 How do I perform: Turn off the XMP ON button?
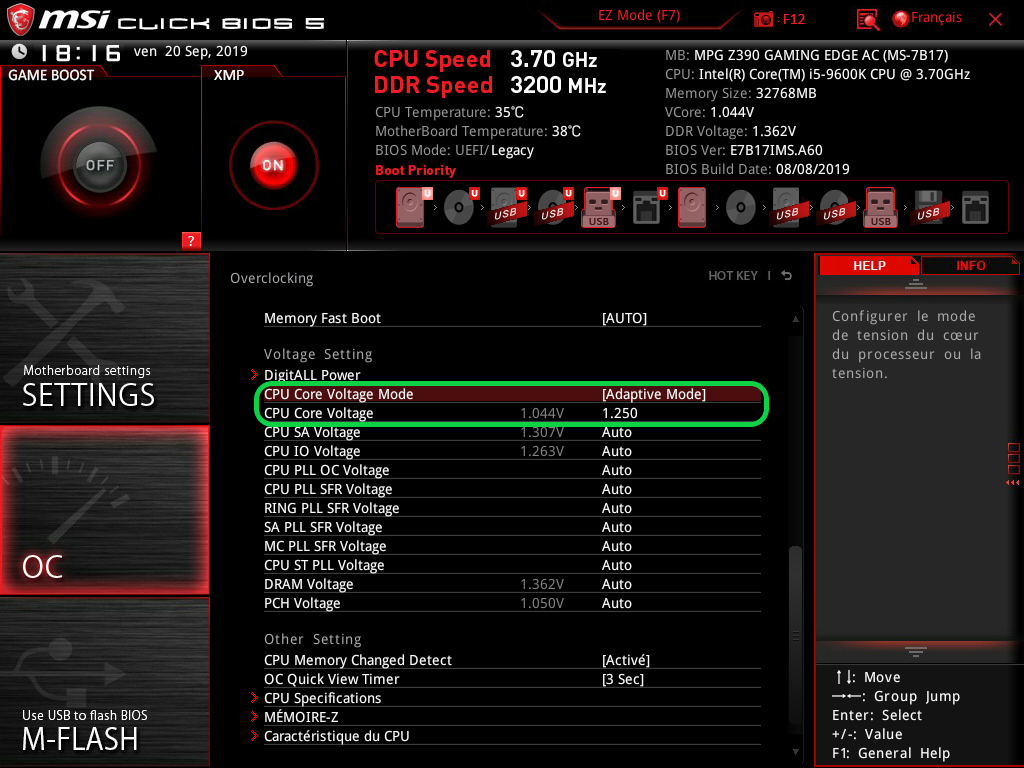[273, 165]
